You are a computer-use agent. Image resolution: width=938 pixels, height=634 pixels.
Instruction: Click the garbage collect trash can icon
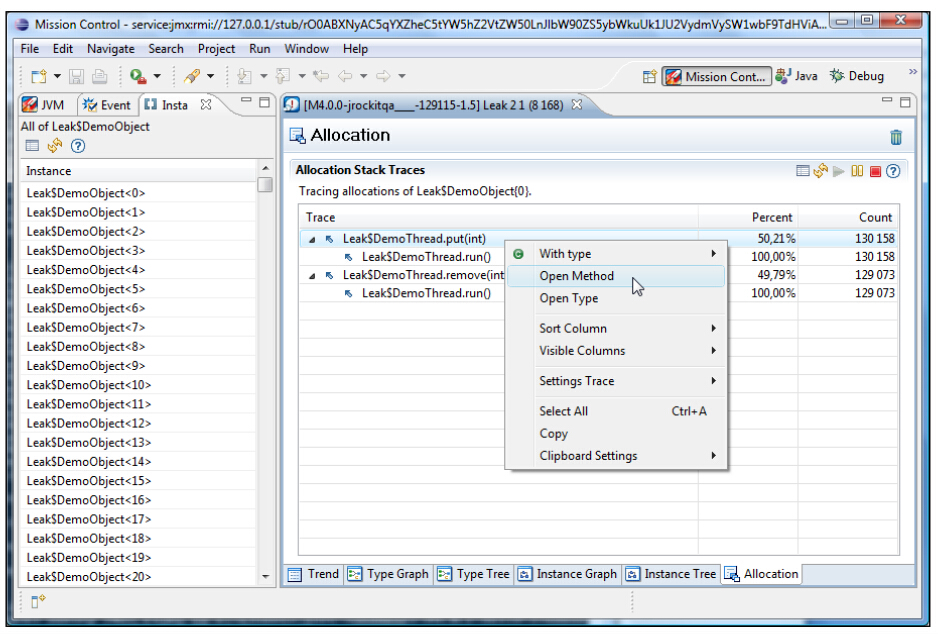pyautogui.click(x=895, y=137)
